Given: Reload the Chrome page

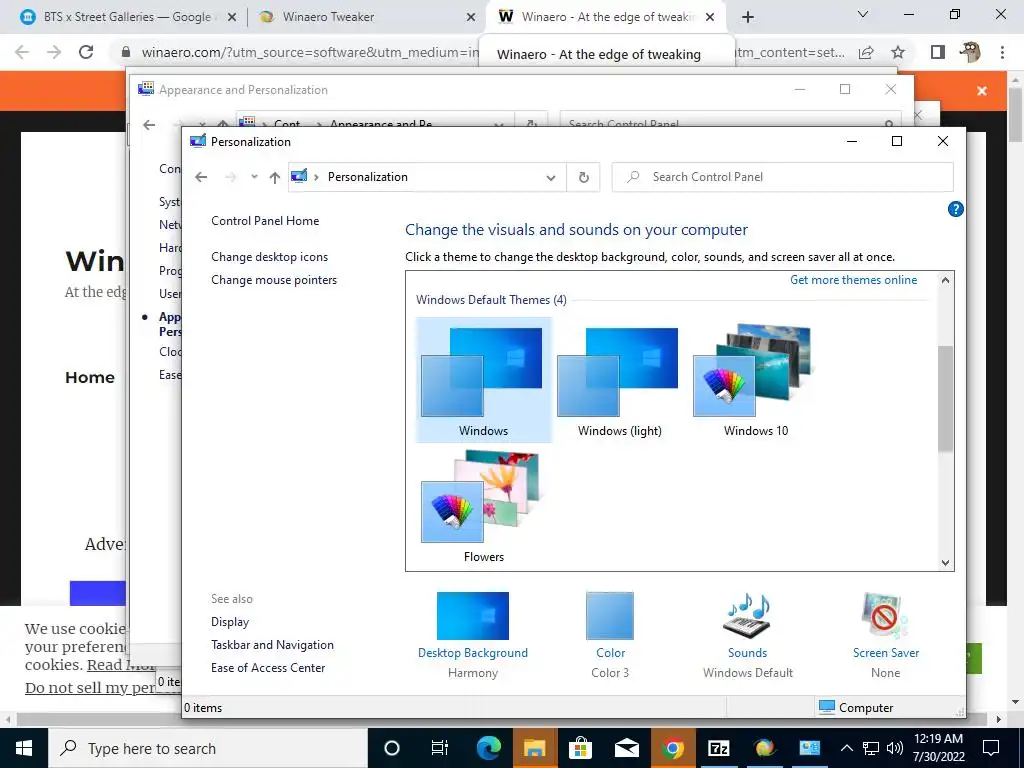Looking at the screenshot, I should [86, 52].
